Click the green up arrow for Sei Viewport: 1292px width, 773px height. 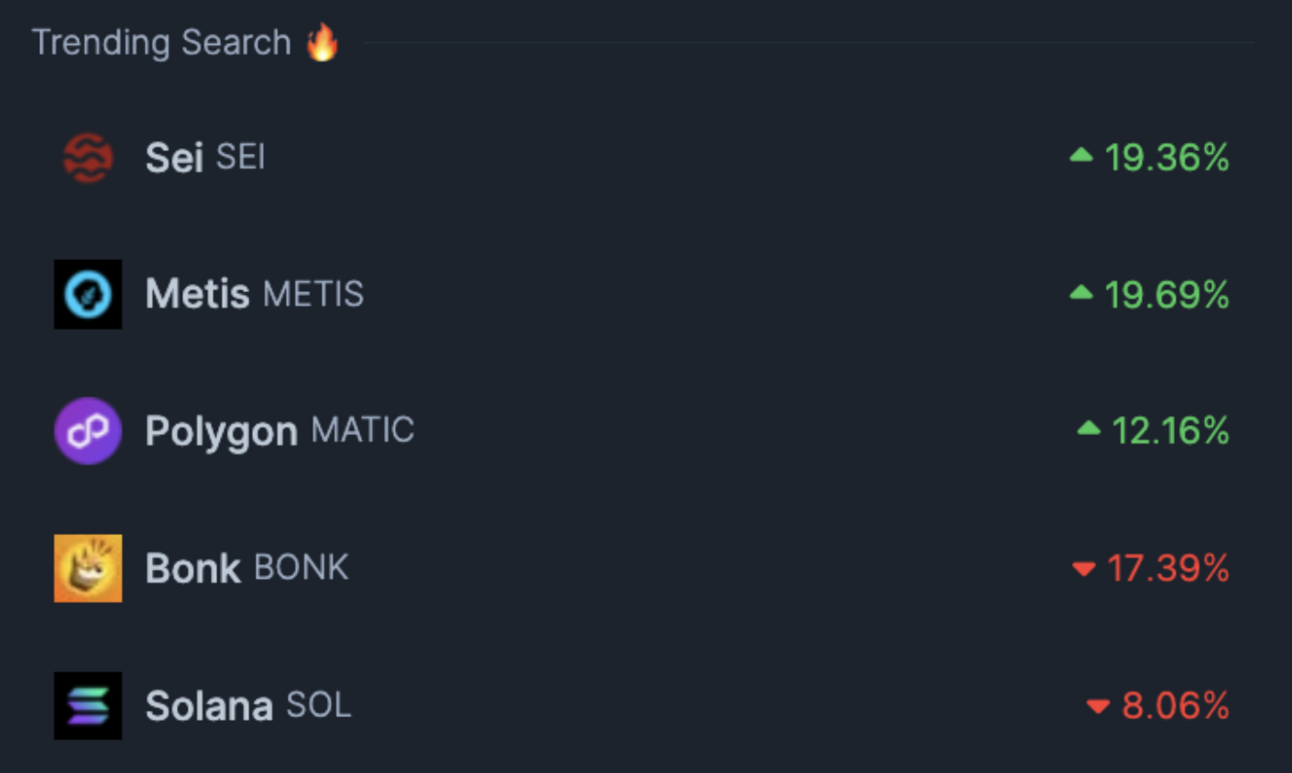click(1081, 155)
